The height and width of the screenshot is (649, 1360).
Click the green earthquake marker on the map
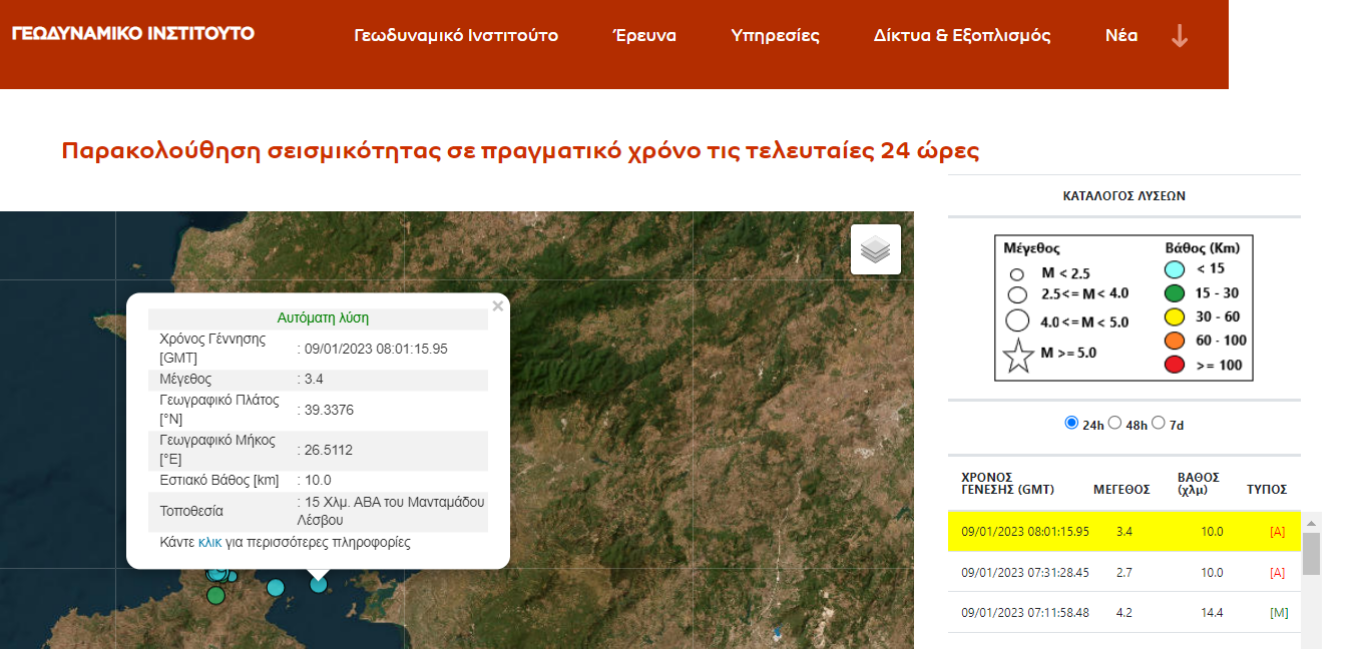[x=216, y=596]
